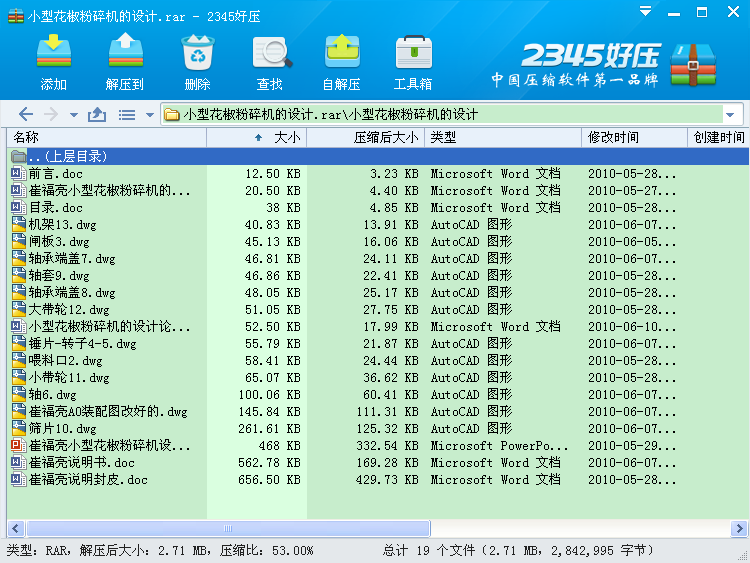The height and width of the screenshot is (563, 750).
Task: Open the title bar menu triangle
Action: click(x=645, y=11)
